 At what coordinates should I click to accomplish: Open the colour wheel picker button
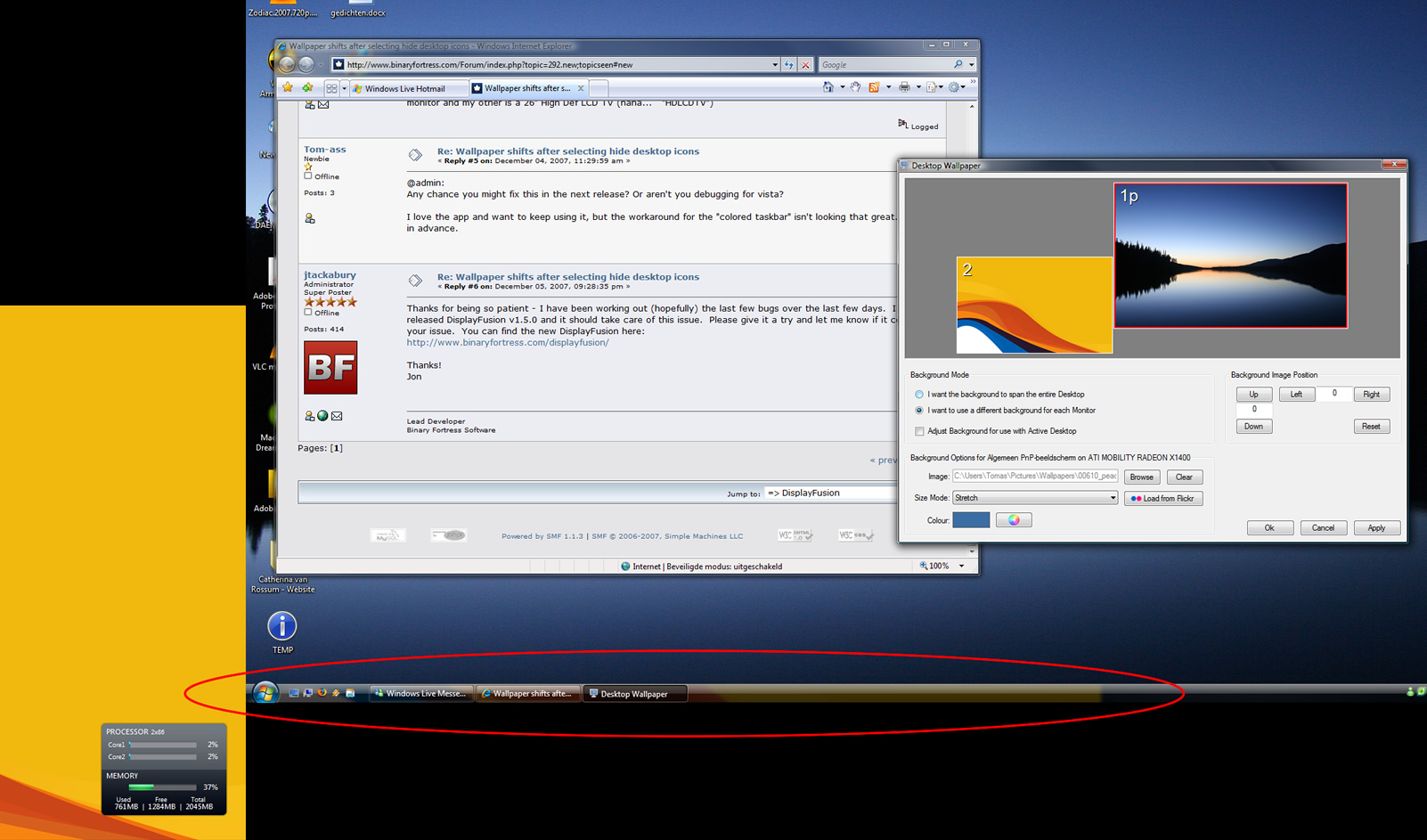coord(1014,520)
